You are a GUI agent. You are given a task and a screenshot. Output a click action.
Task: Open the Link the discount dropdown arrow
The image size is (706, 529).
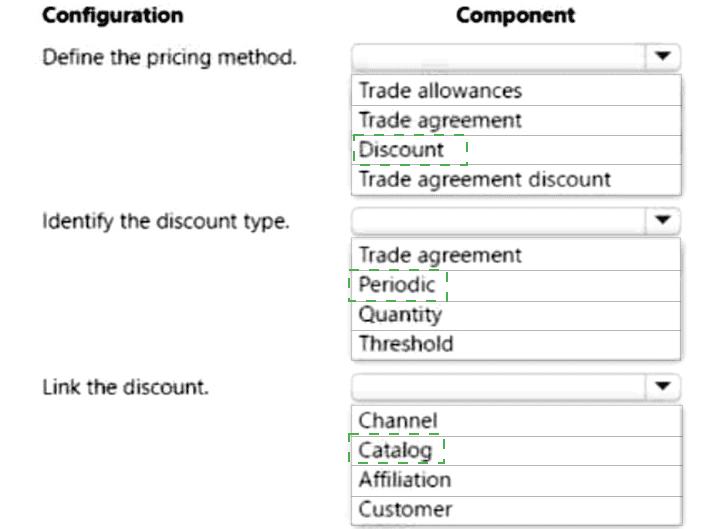(662, 386)
